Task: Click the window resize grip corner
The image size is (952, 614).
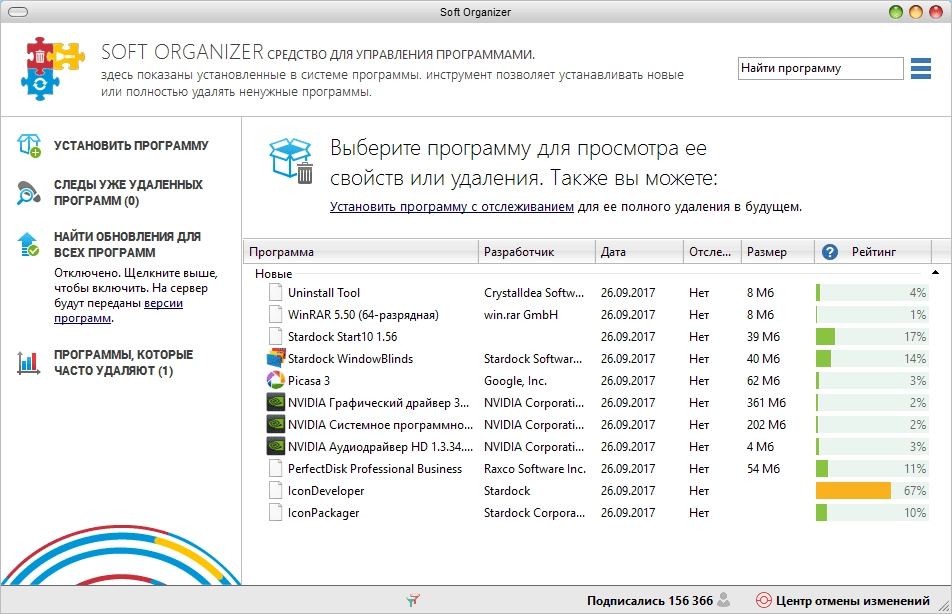Action: pyautogui.click(x=944, y=605)
